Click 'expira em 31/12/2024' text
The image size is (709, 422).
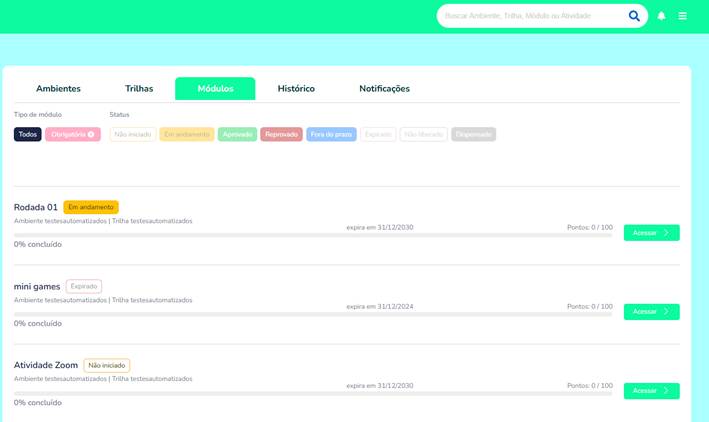(x=380, y=307)
